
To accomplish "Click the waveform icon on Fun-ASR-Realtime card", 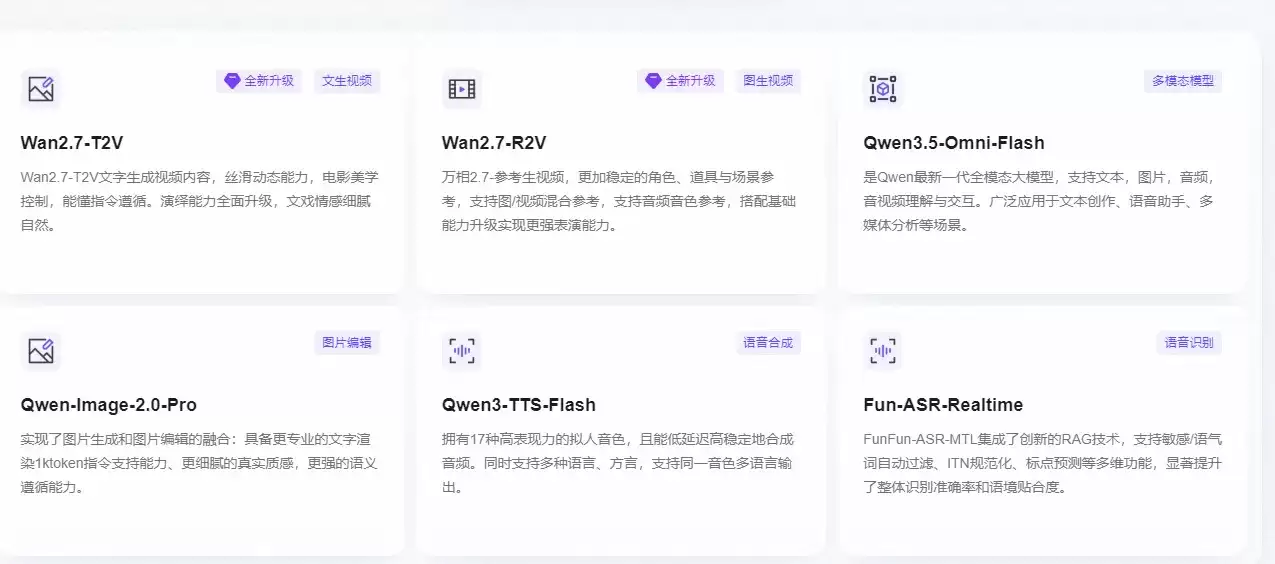I will pyautogui.click(x=883, y=351).
